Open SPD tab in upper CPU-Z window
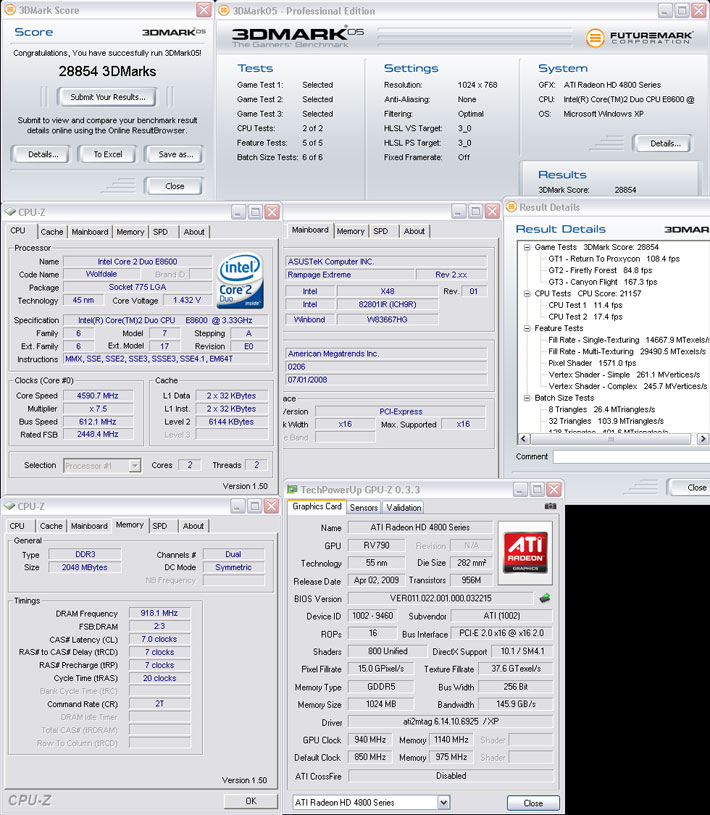 pos(161,232)
